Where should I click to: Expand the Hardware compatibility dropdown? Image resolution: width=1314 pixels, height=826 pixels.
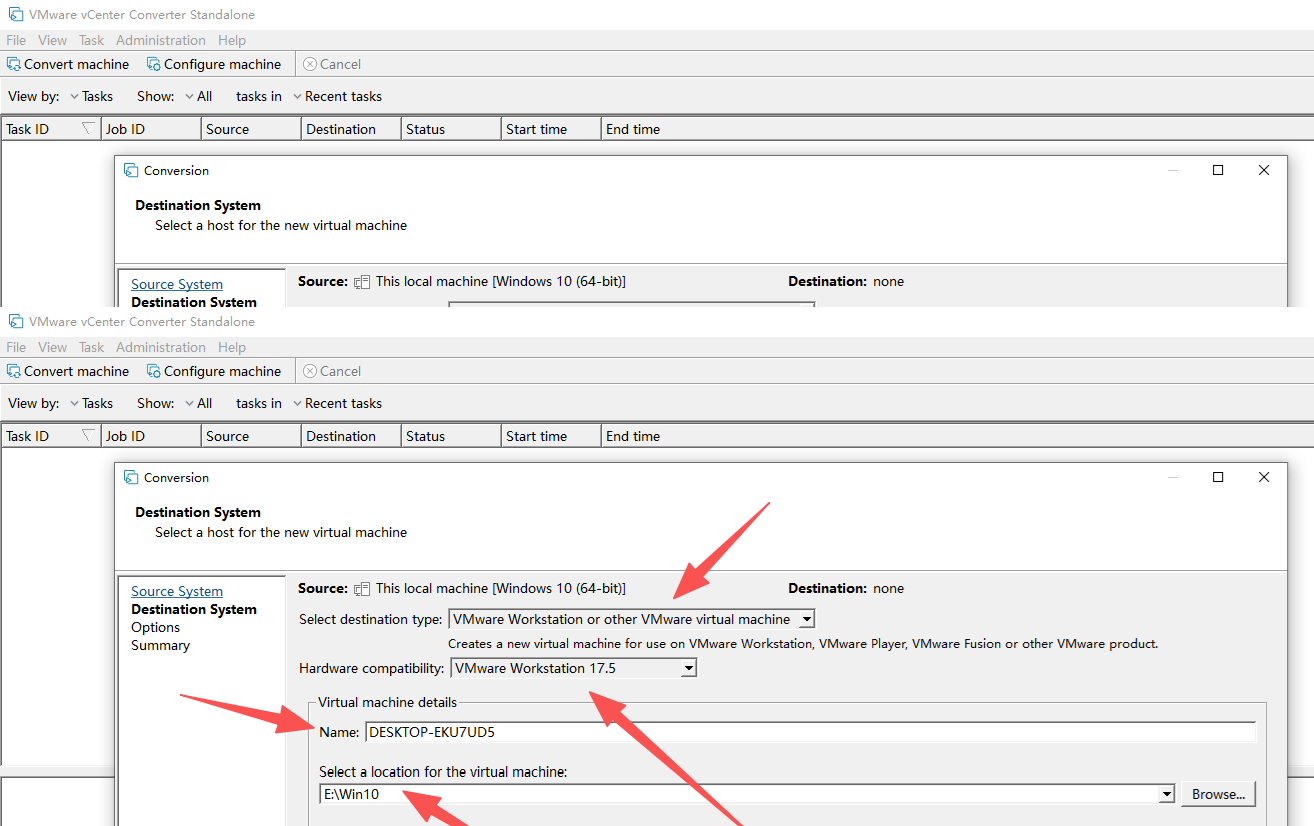688,668
